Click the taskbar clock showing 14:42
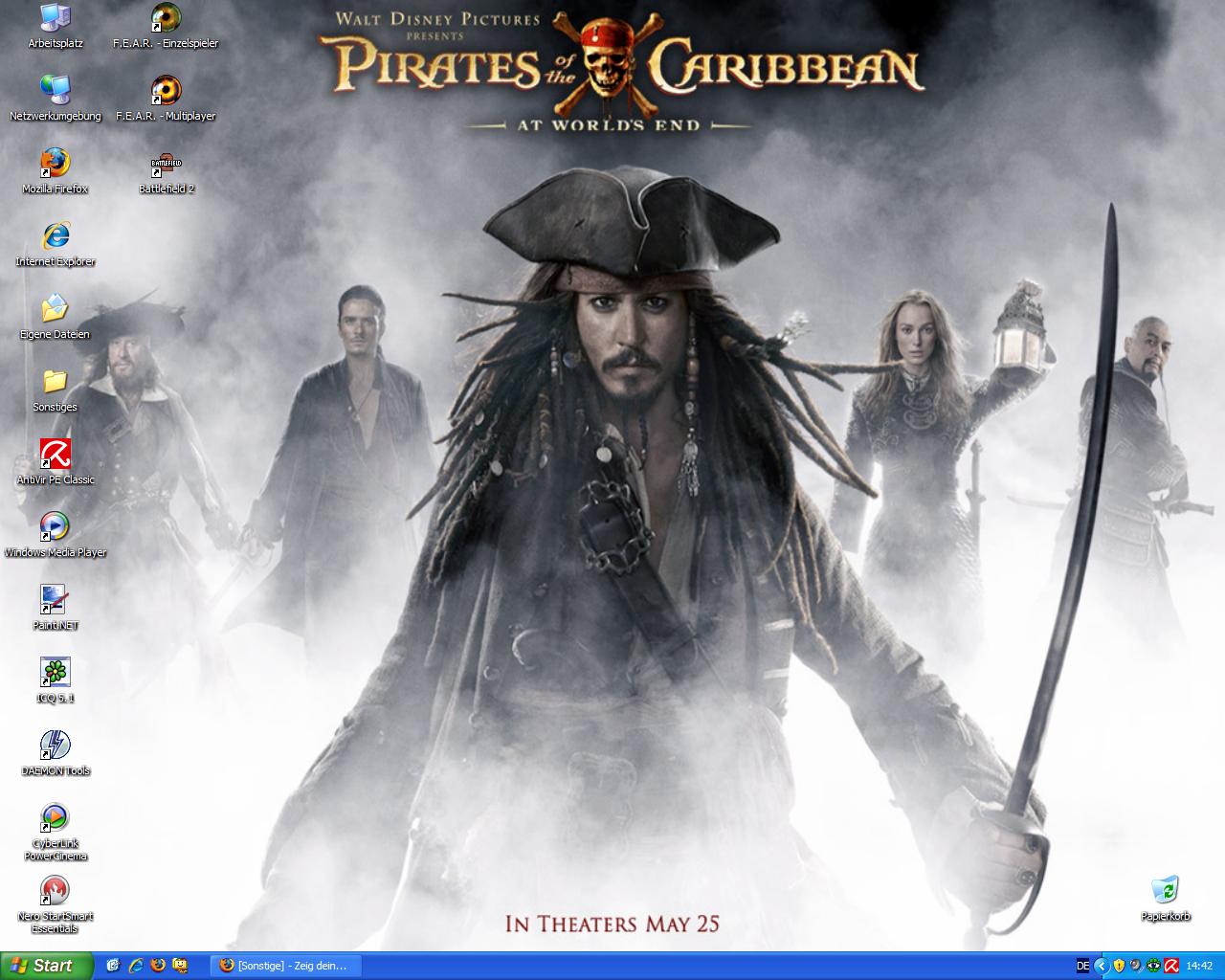Image resolution: width=1225 pixels, height=980 pixels. coord(1199,966)
